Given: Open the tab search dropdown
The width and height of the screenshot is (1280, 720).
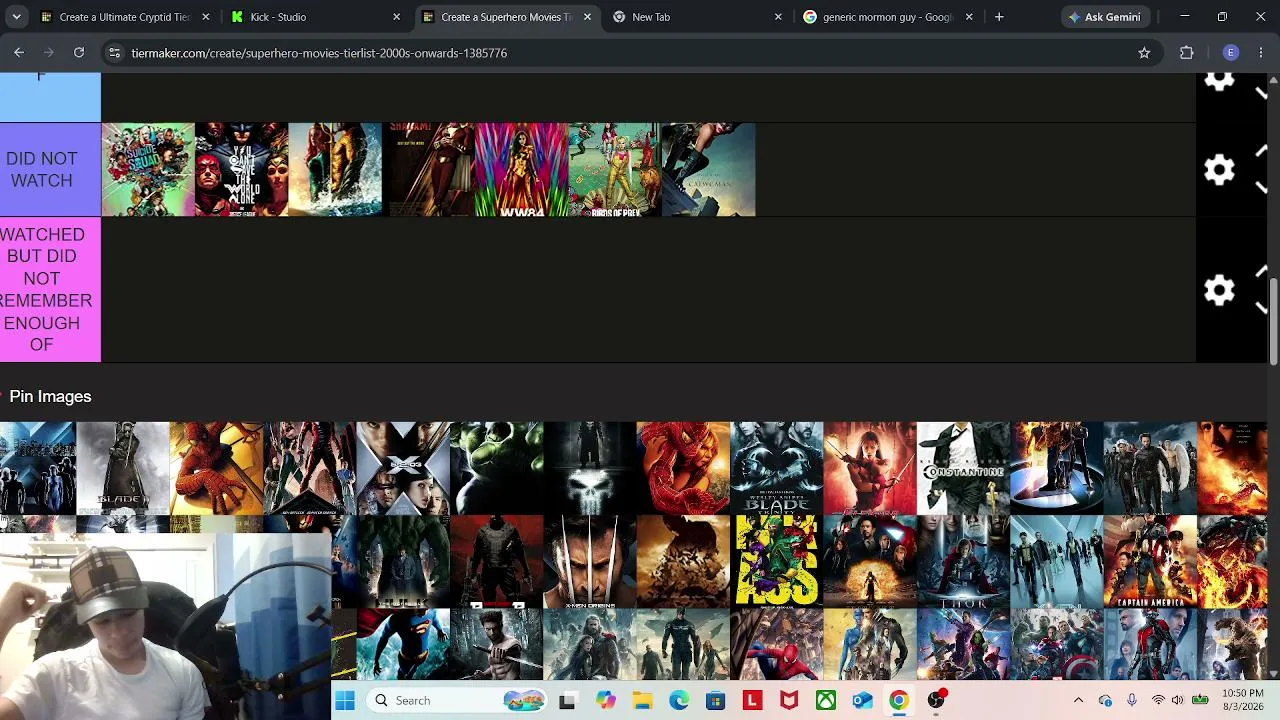Looking at the screenshot, I should [16, 17].
